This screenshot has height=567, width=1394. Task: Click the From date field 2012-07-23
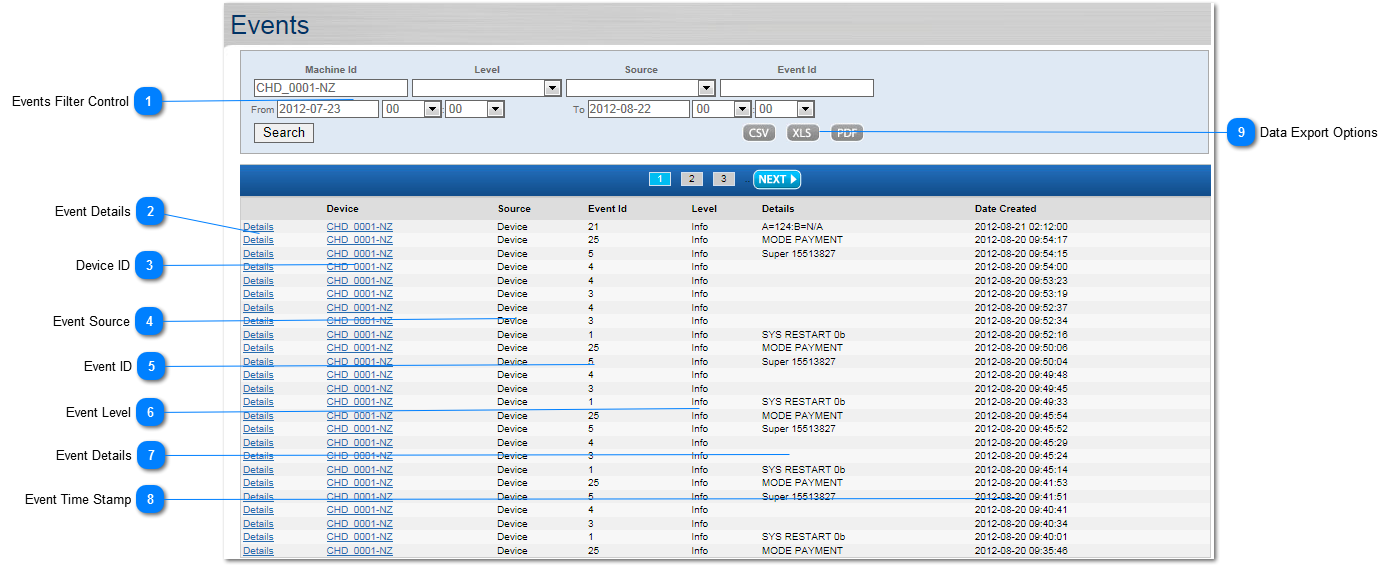click(328, 109)
